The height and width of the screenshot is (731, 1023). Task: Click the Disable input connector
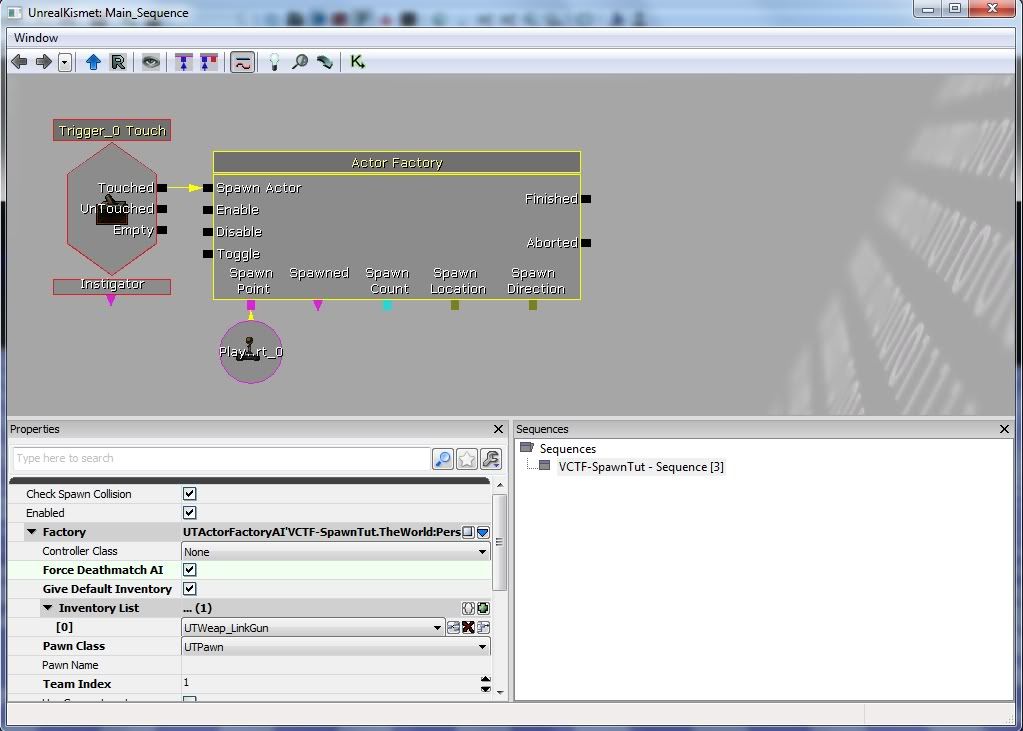pos(207,232)
